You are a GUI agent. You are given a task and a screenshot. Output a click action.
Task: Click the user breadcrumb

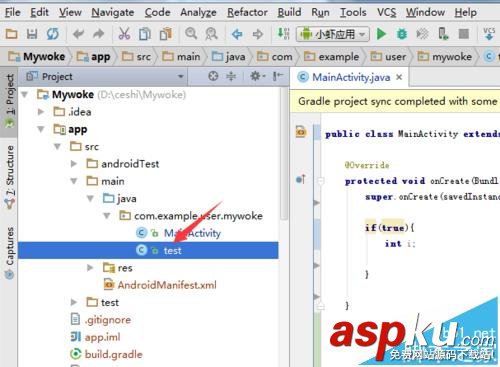pos(389,57)
